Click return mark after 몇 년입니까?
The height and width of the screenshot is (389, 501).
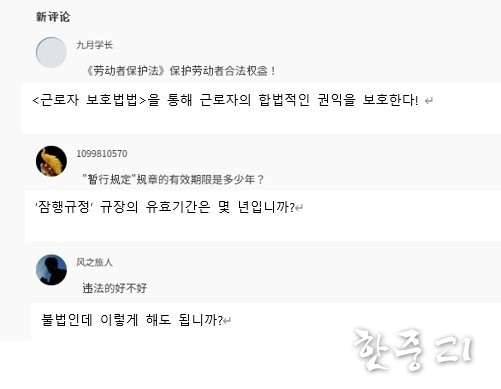pyautogui.click(x=299, y=208)
